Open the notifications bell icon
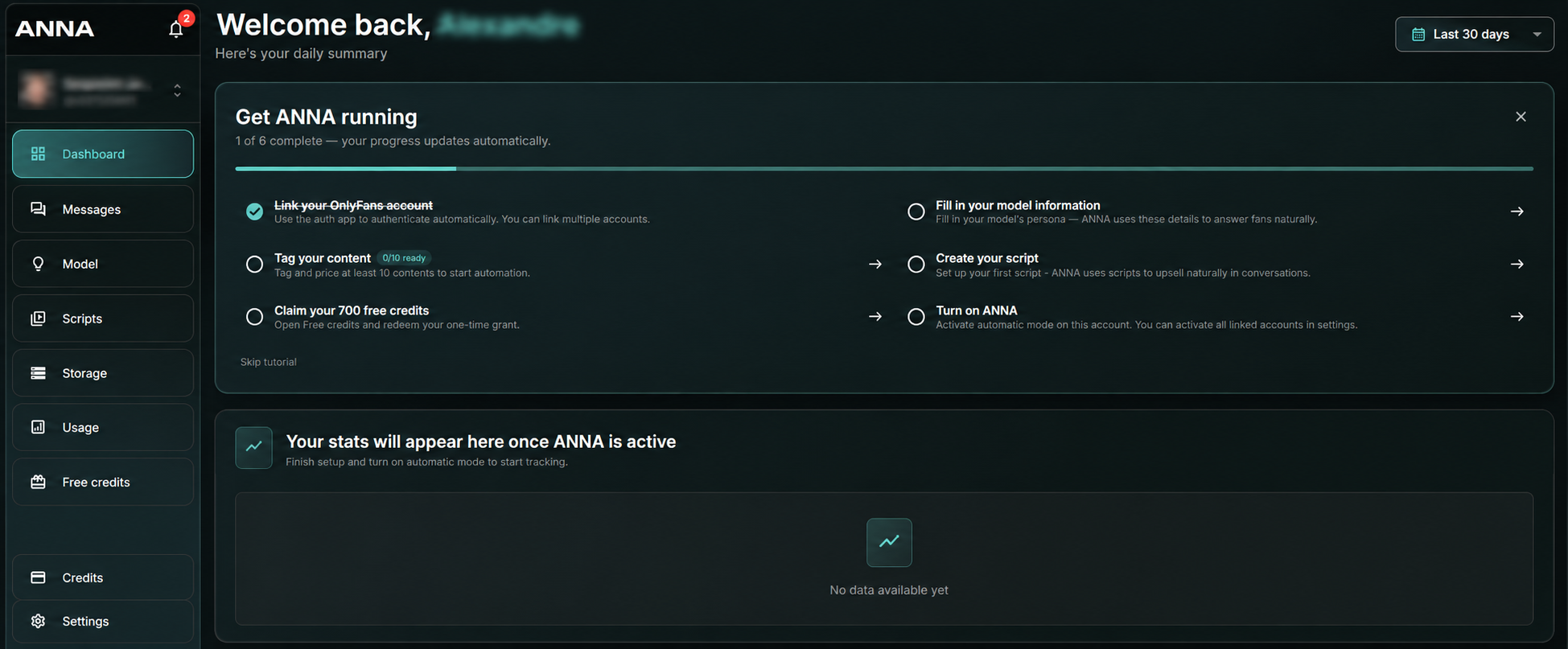The width and height of the screenshot is (1568, 649). (x=175, y=30)
